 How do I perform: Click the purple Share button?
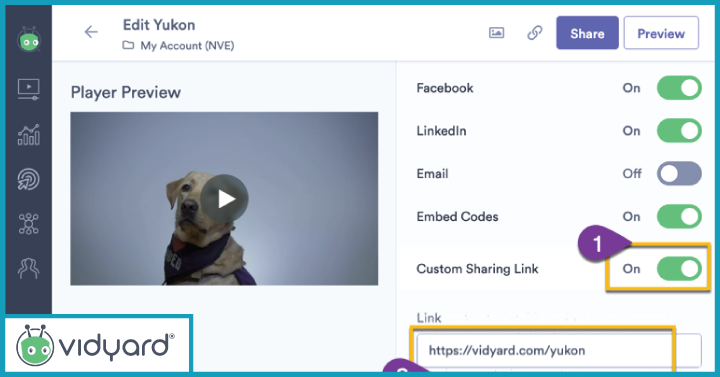point(587,33)
